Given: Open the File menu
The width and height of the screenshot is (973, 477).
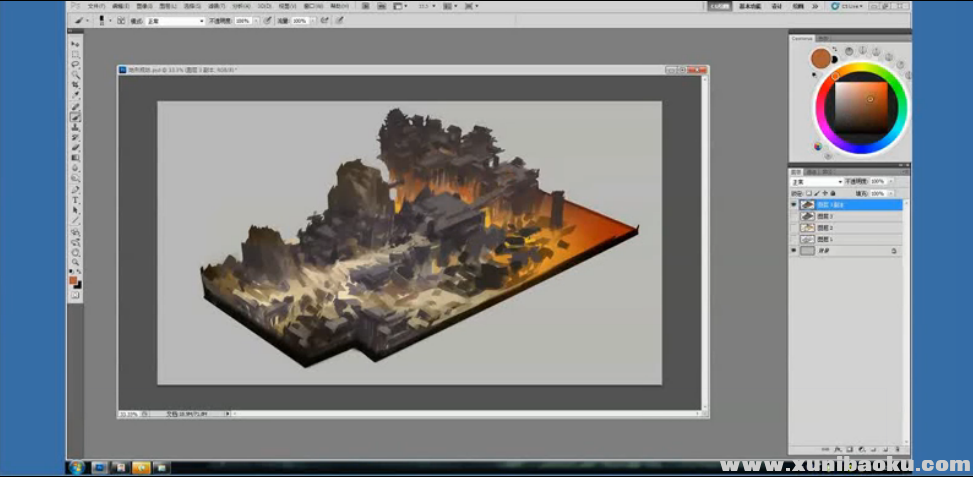Looking at the screenshot, I should [x=95, y=6].
